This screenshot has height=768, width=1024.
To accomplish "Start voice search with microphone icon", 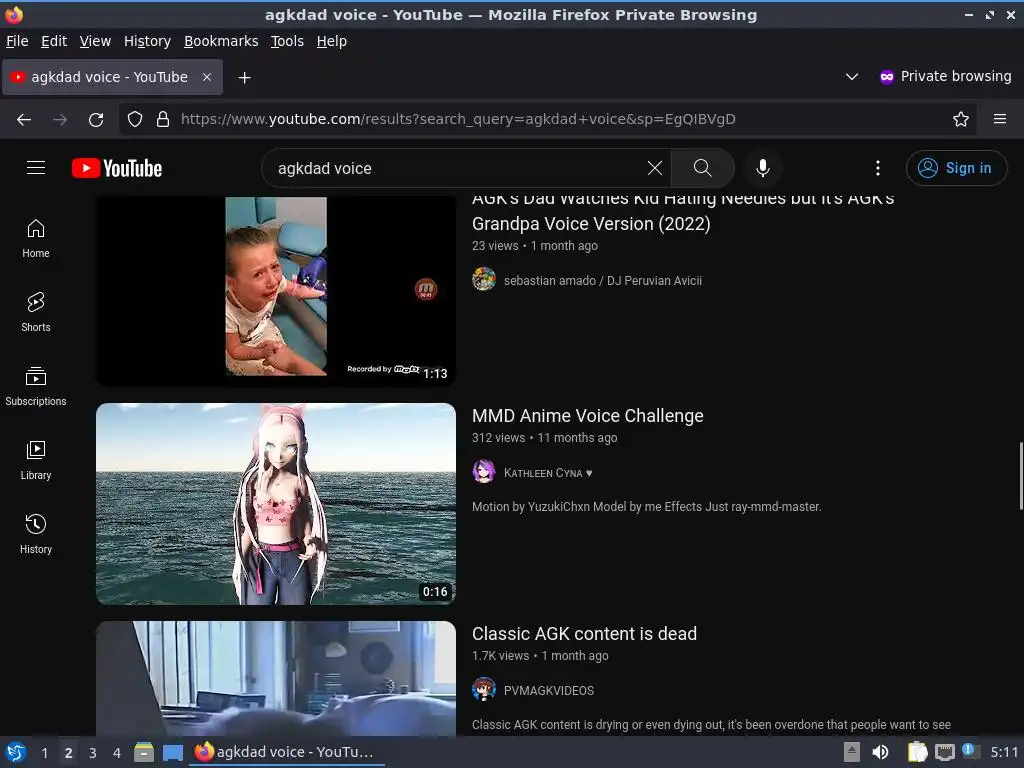I will click(762, 168).
